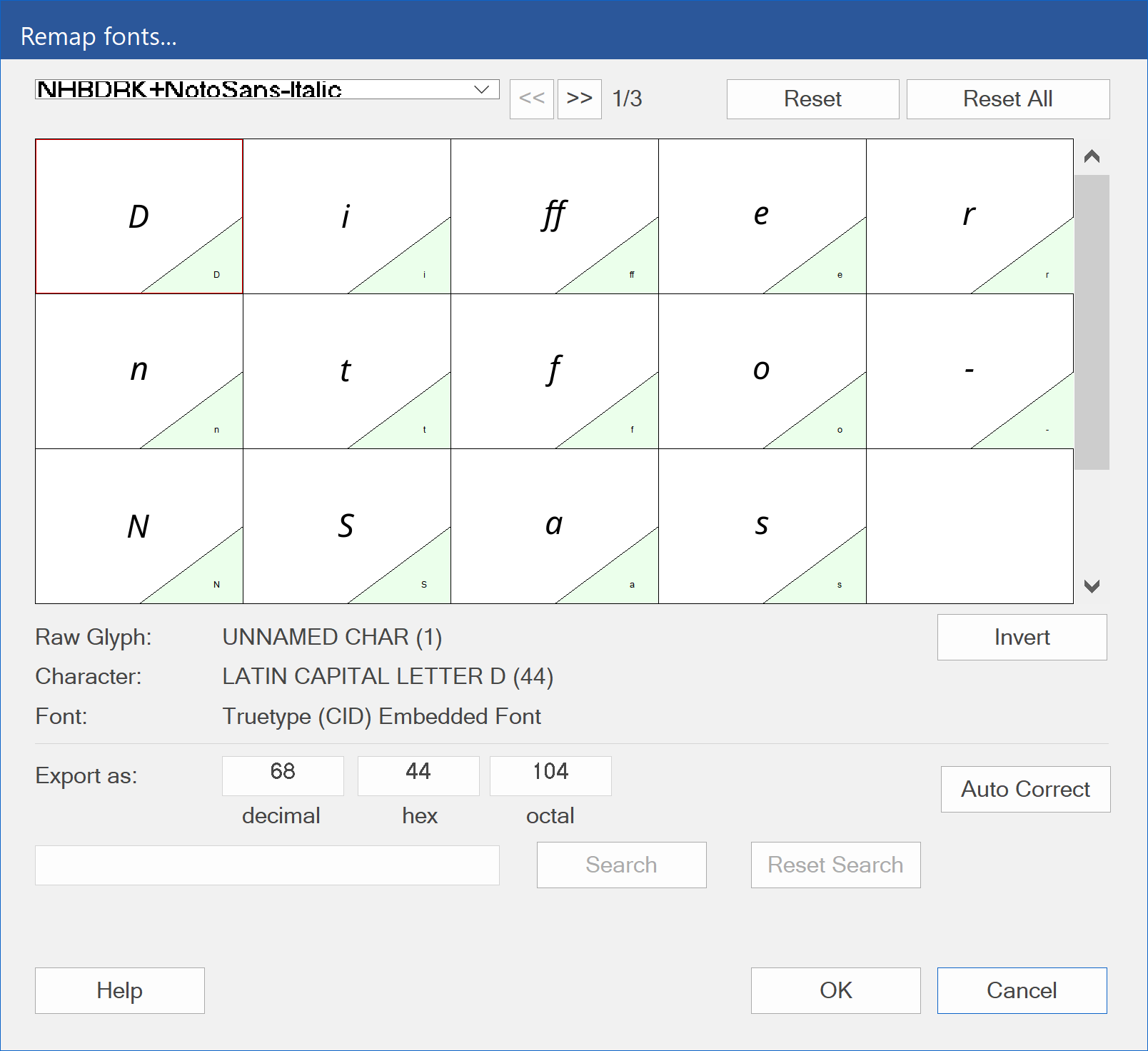
Task: Edit the decimal export value 68
Action: pos(282,775)
